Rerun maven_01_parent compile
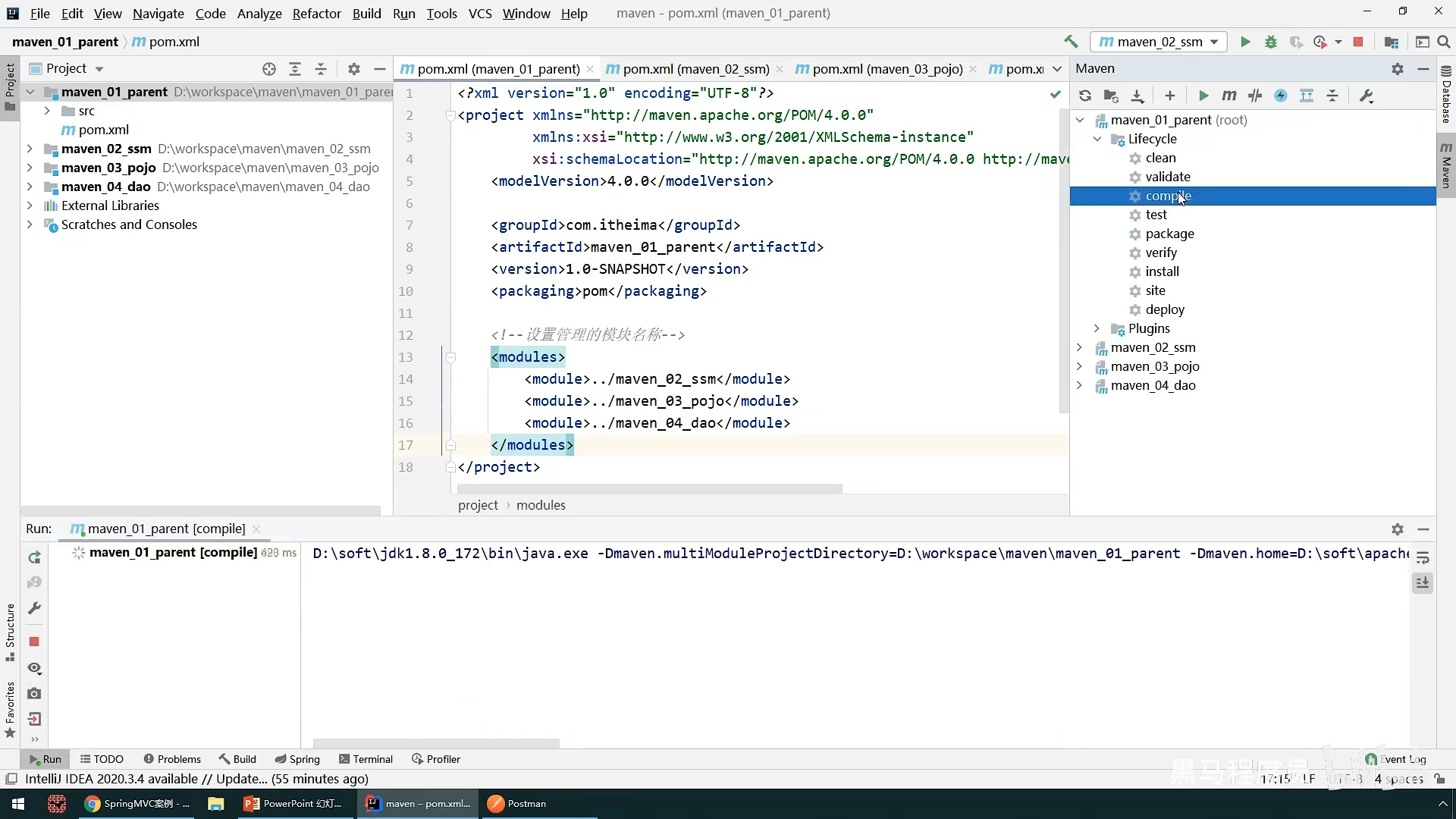Viewport: 1456px width, 819px height. (34, 558)
